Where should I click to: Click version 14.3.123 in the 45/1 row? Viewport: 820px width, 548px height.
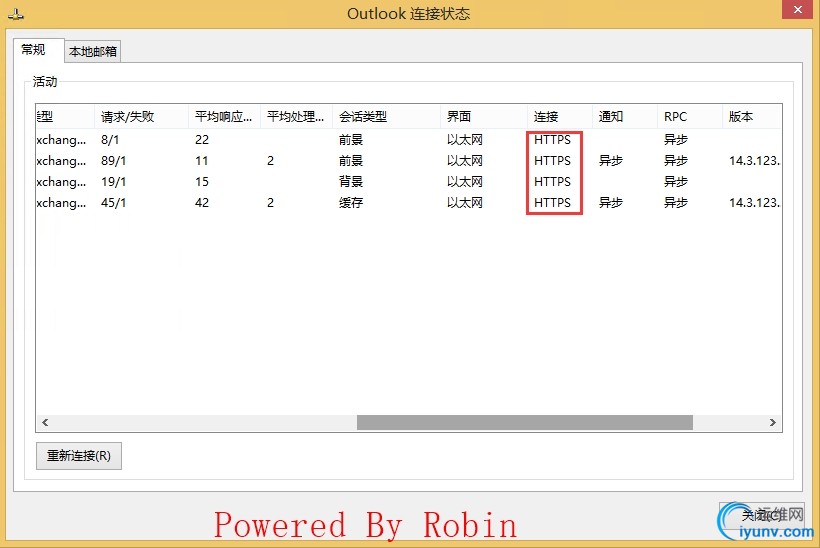click(754, 202)
